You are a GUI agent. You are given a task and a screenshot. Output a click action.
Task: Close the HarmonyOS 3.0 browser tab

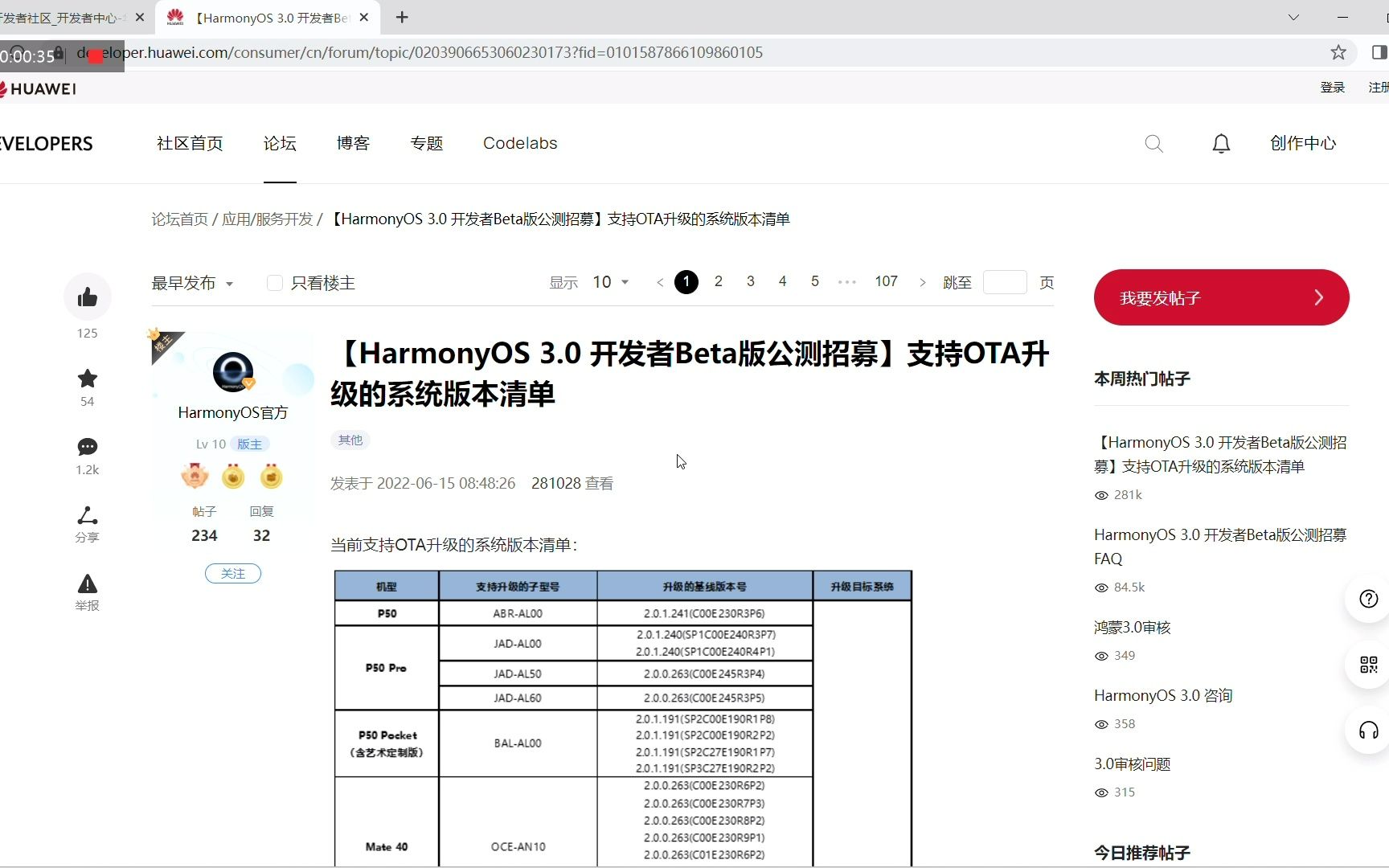364,17
